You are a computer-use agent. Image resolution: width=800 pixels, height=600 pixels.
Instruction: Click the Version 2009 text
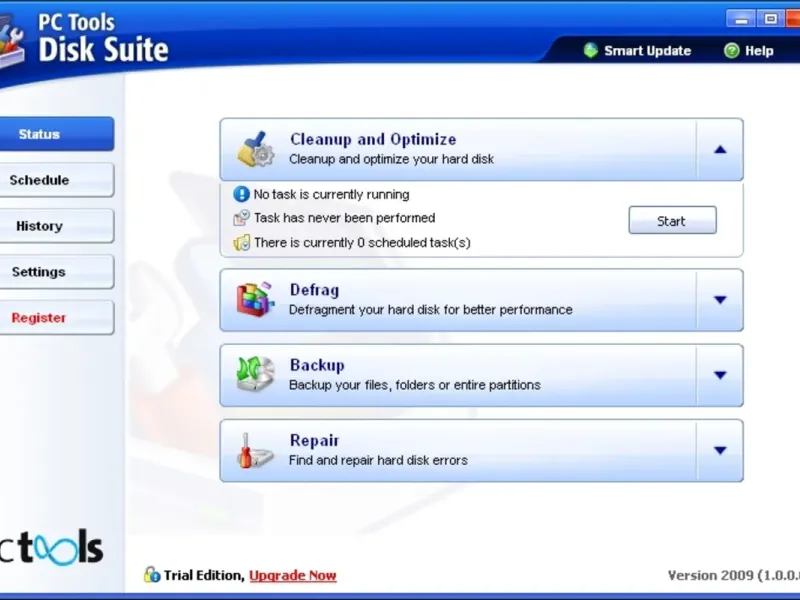click(x=734, y=576)
